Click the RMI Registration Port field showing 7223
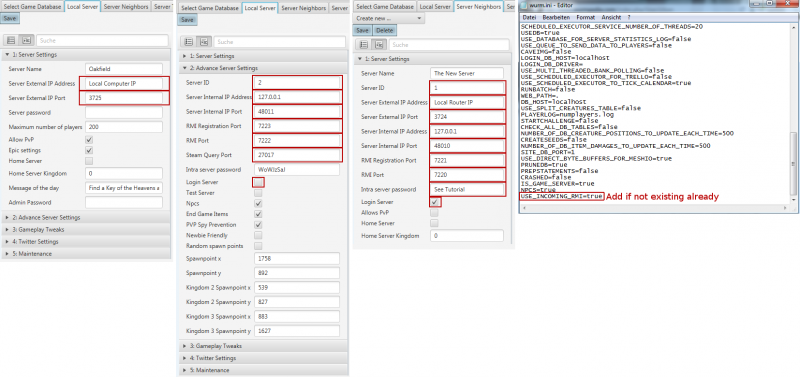This screenshot has height=377, width=800. 297,125
